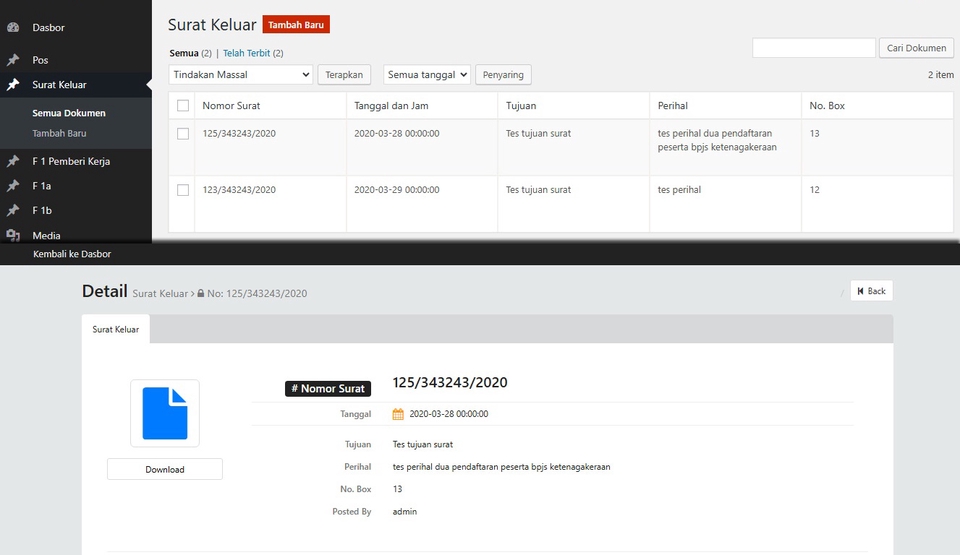Click the # Nomor Surat black label

(x=328, y=388)
